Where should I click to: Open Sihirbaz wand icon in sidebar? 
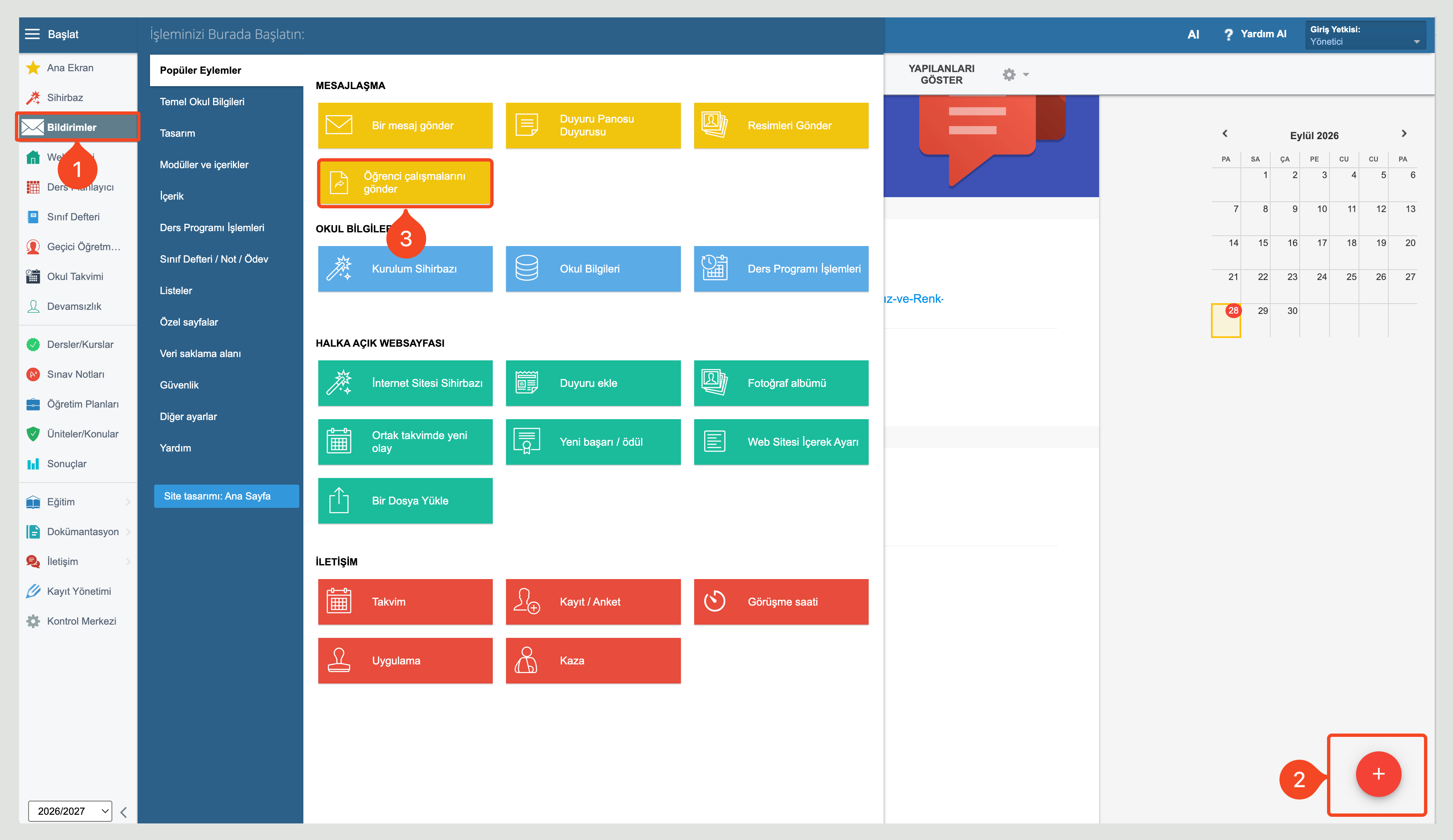click(x=33, y=97)
